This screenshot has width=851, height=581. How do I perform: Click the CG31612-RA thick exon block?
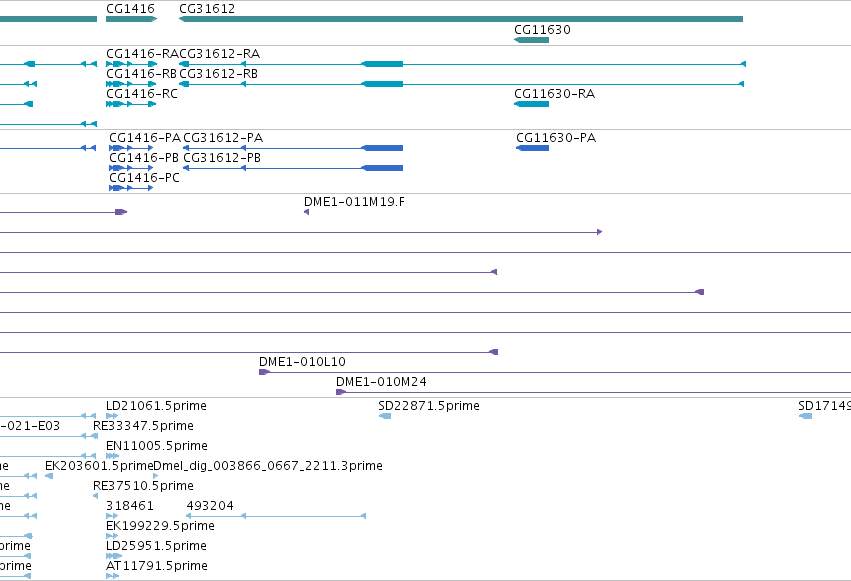(x=383, y=64)
